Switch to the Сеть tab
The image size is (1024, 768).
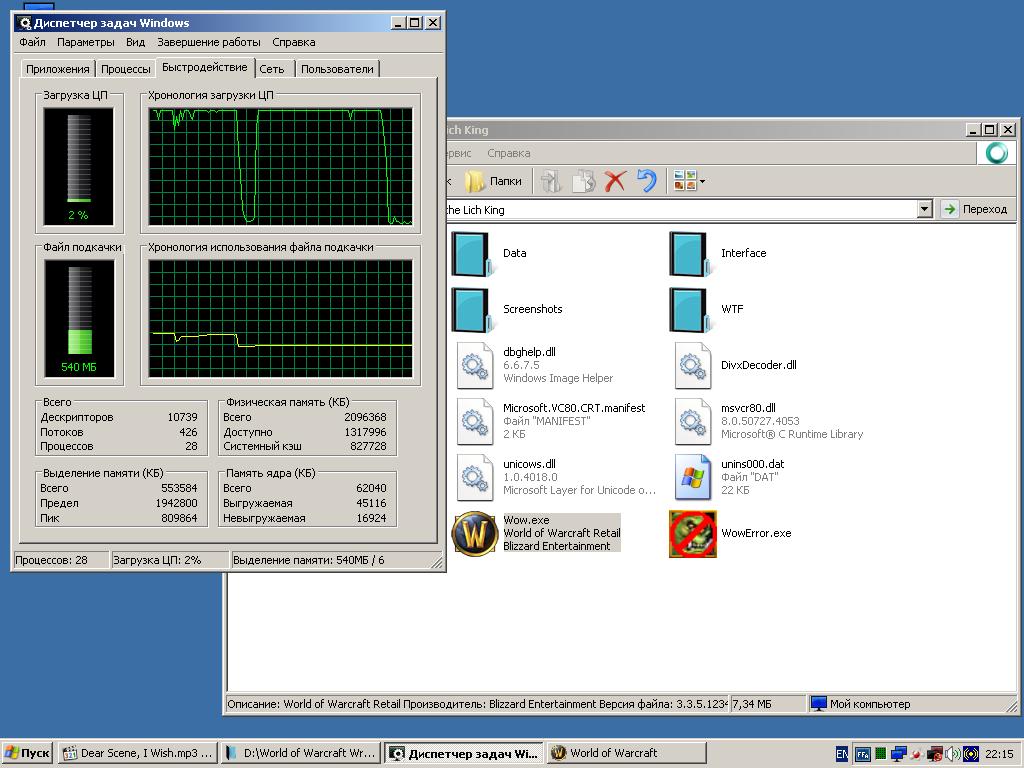[x=272, y=69]
